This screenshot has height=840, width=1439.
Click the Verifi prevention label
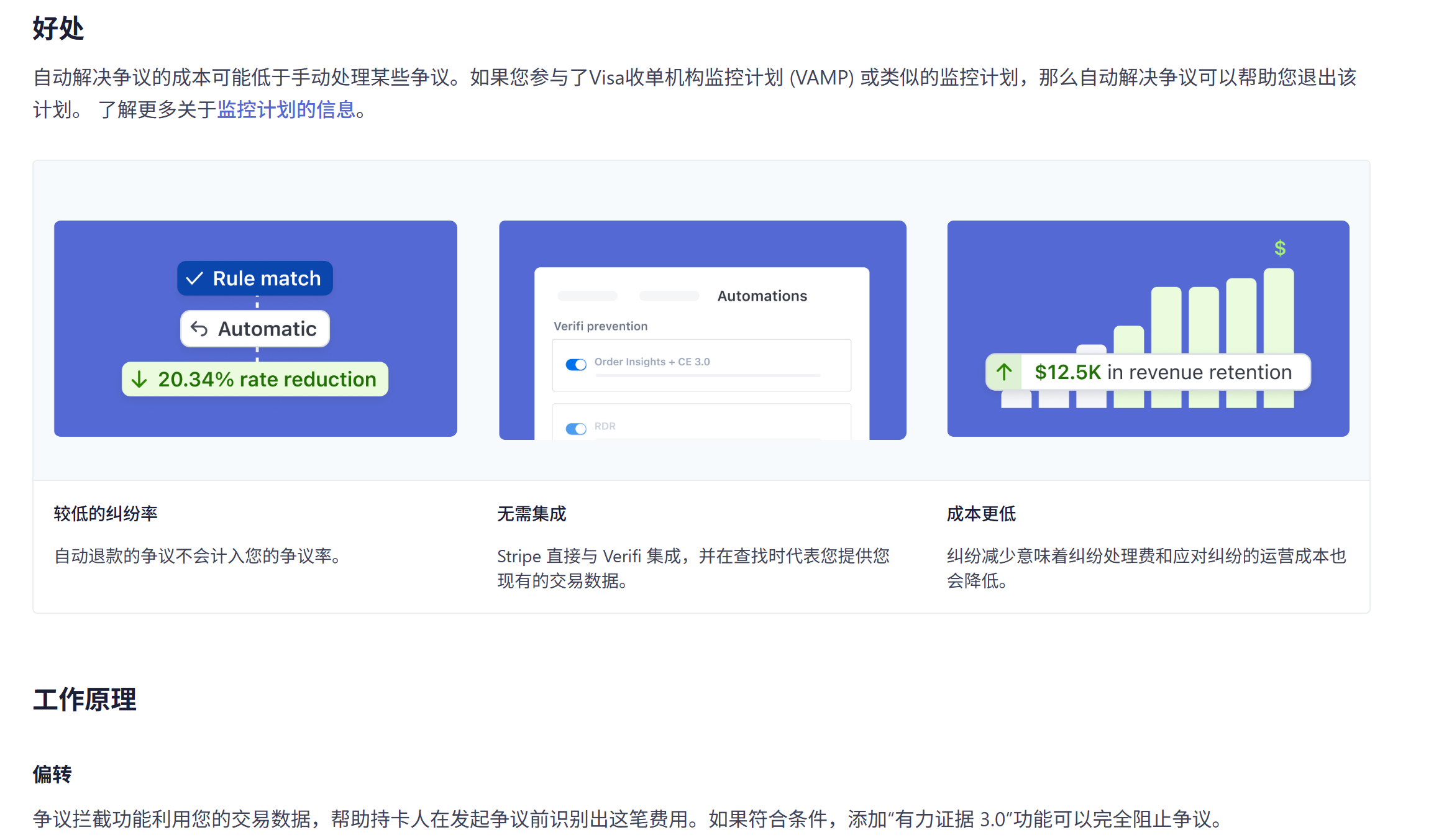(x=600, y=326)
